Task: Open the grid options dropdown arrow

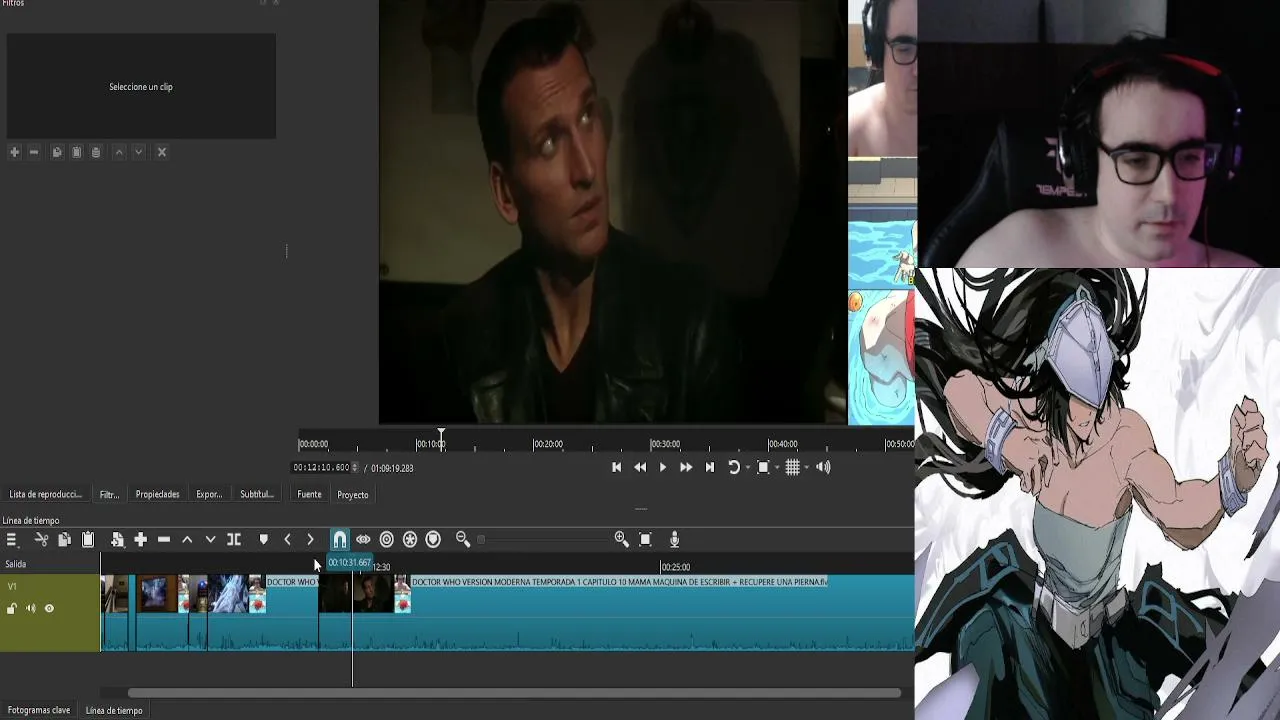Action: (806, 468)
